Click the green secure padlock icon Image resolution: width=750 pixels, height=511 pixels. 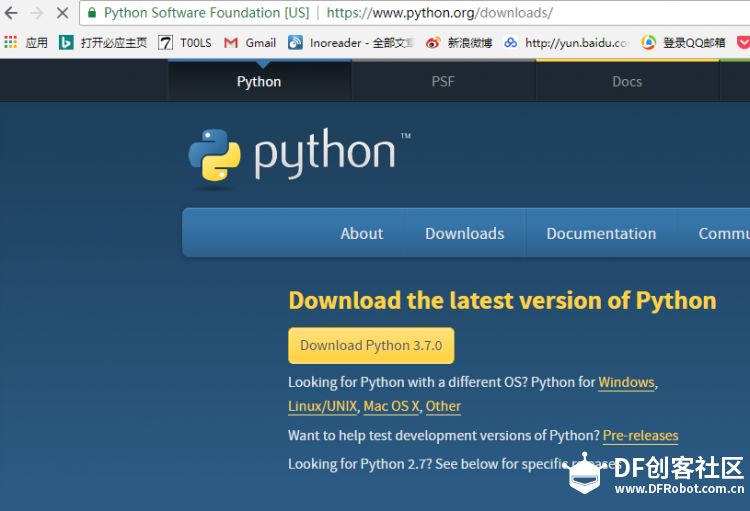[92, 12]
